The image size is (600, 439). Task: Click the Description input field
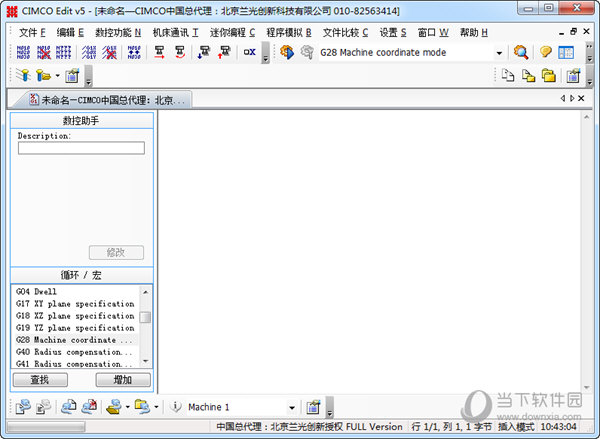pyautogui.click(x=81, y=148)
